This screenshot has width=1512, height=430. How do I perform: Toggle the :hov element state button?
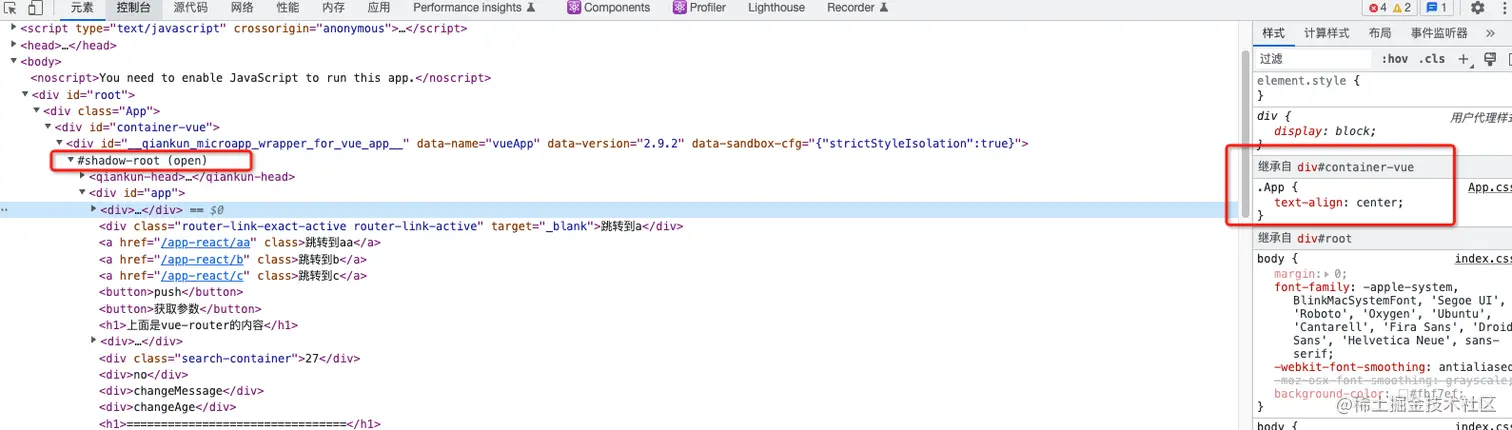coord(1394,59)
